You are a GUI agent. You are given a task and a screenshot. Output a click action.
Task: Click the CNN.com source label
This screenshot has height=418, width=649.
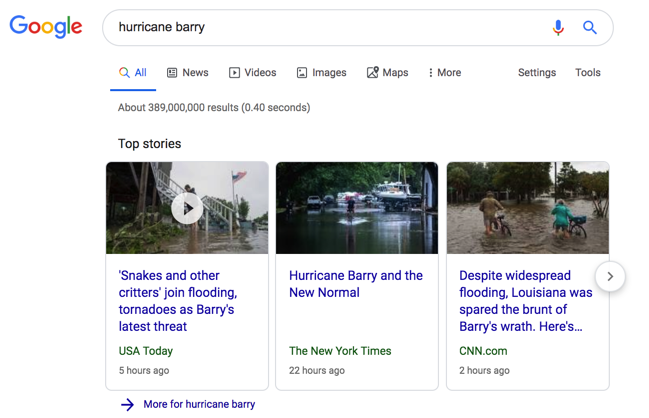pos(483,351)
